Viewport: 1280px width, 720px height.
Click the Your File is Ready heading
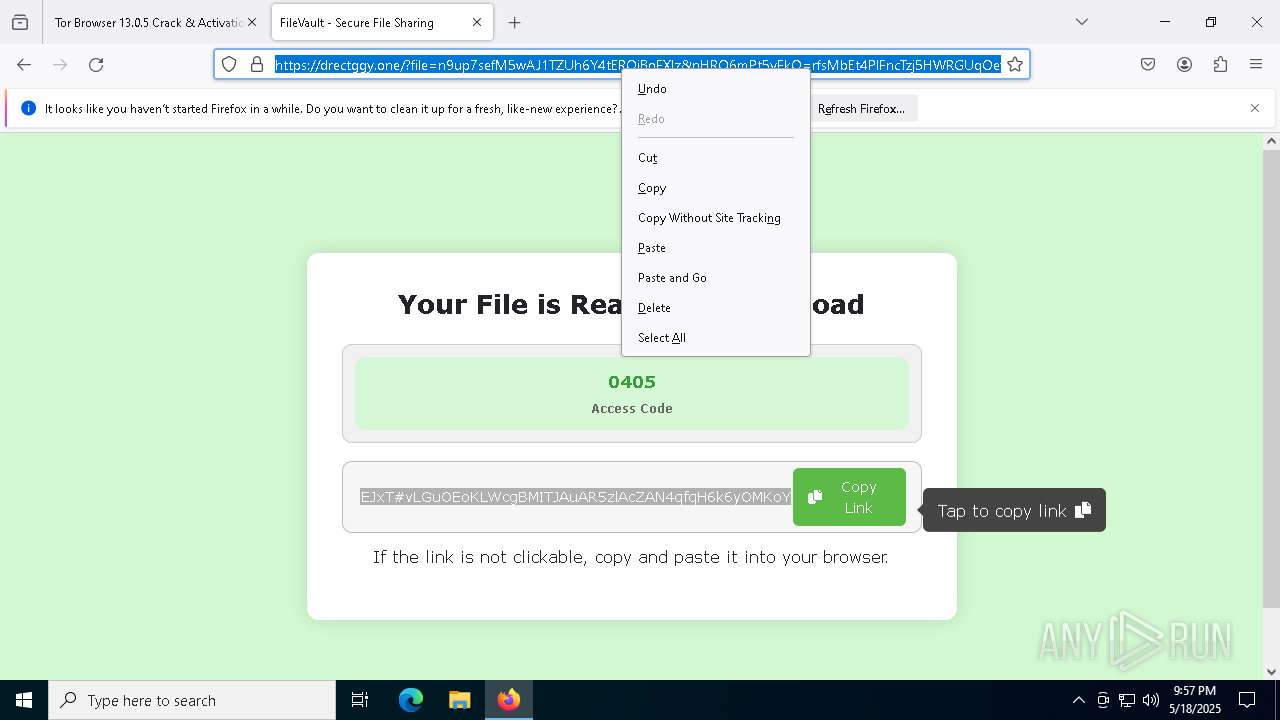tap(631, 304)
